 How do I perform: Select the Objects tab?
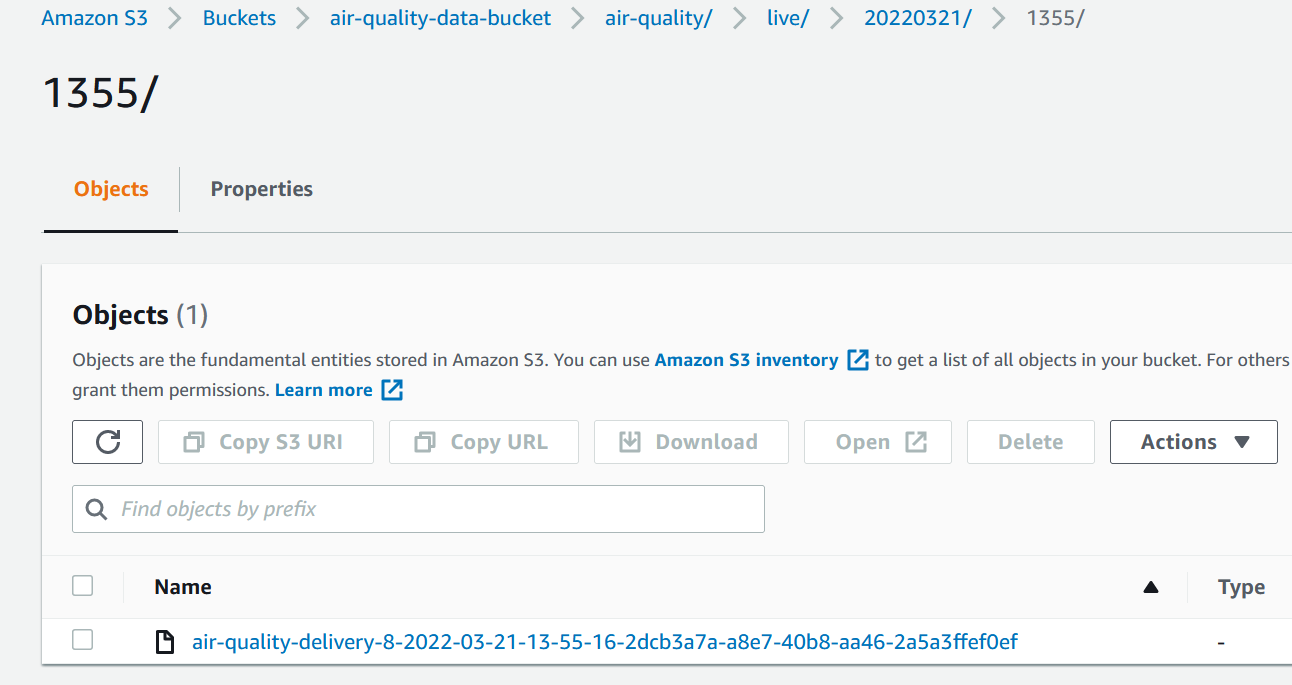111,189
